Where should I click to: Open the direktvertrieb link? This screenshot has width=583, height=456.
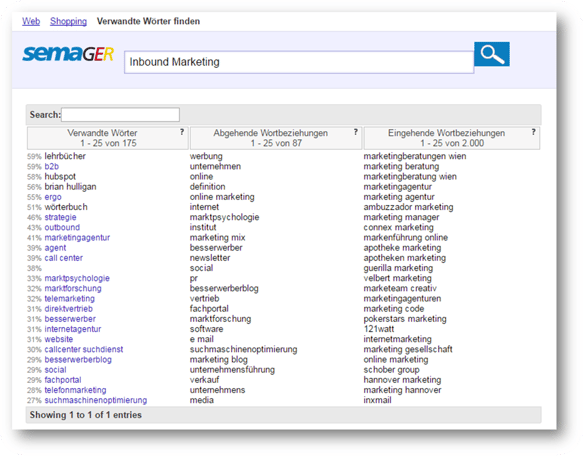[x=68, y=309]
